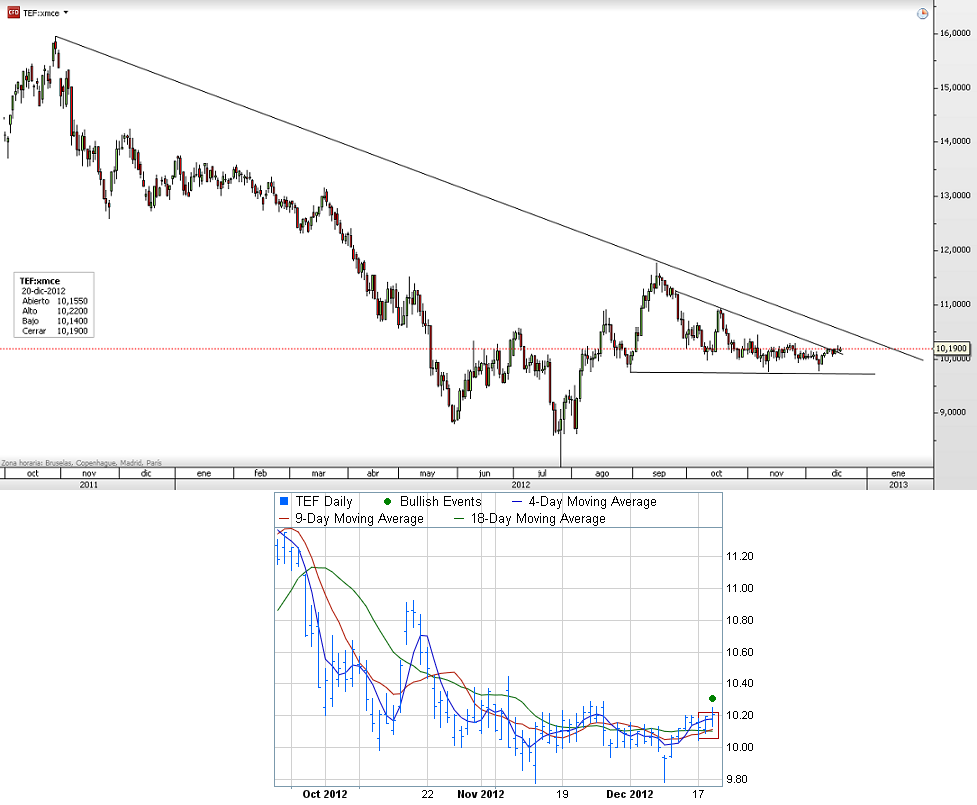The width and height of the screenshot is (977, 805).
Task: Click the Dec 2012 label on lower chart
Action: coord(630,794)
